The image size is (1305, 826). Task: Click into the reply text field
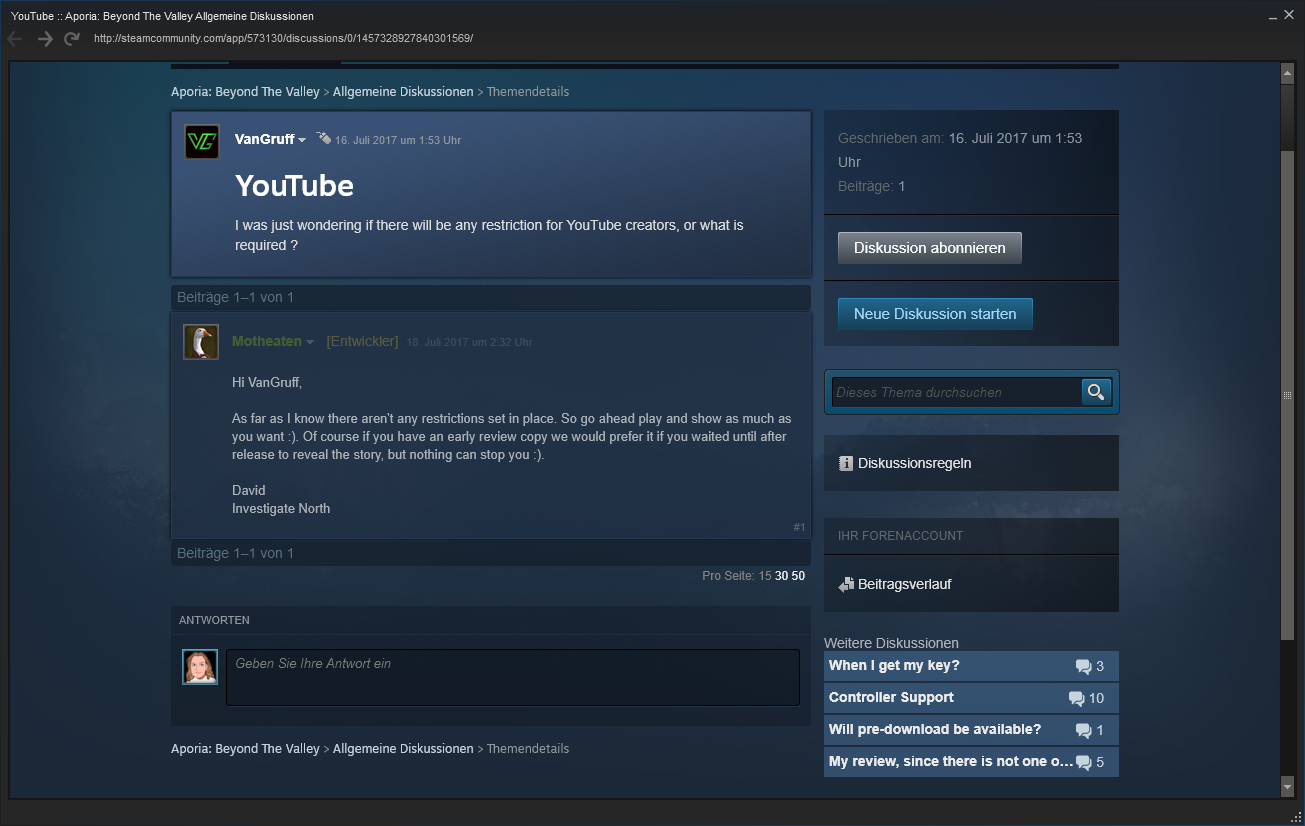tap(512, 677)
